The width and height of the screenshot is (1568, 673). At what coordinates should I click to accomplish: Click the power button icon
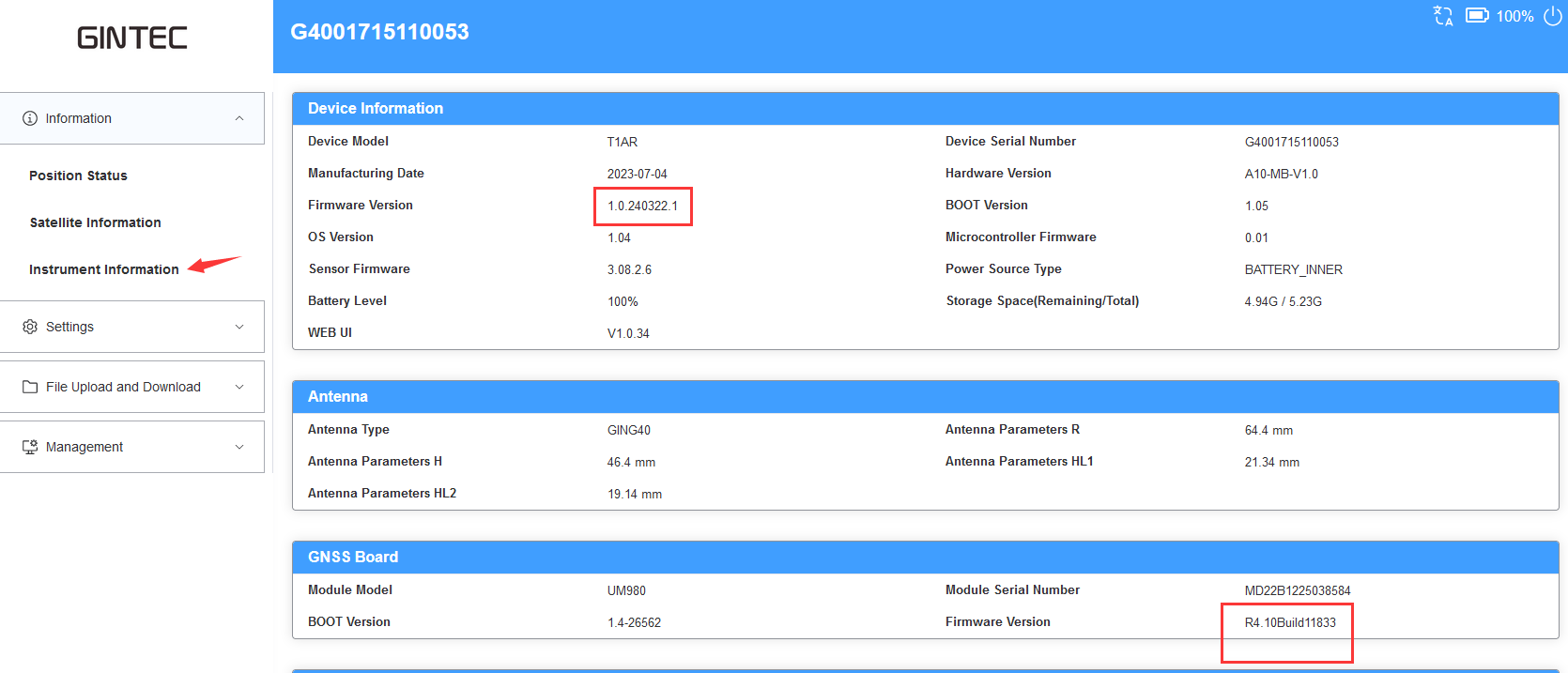1553,16
